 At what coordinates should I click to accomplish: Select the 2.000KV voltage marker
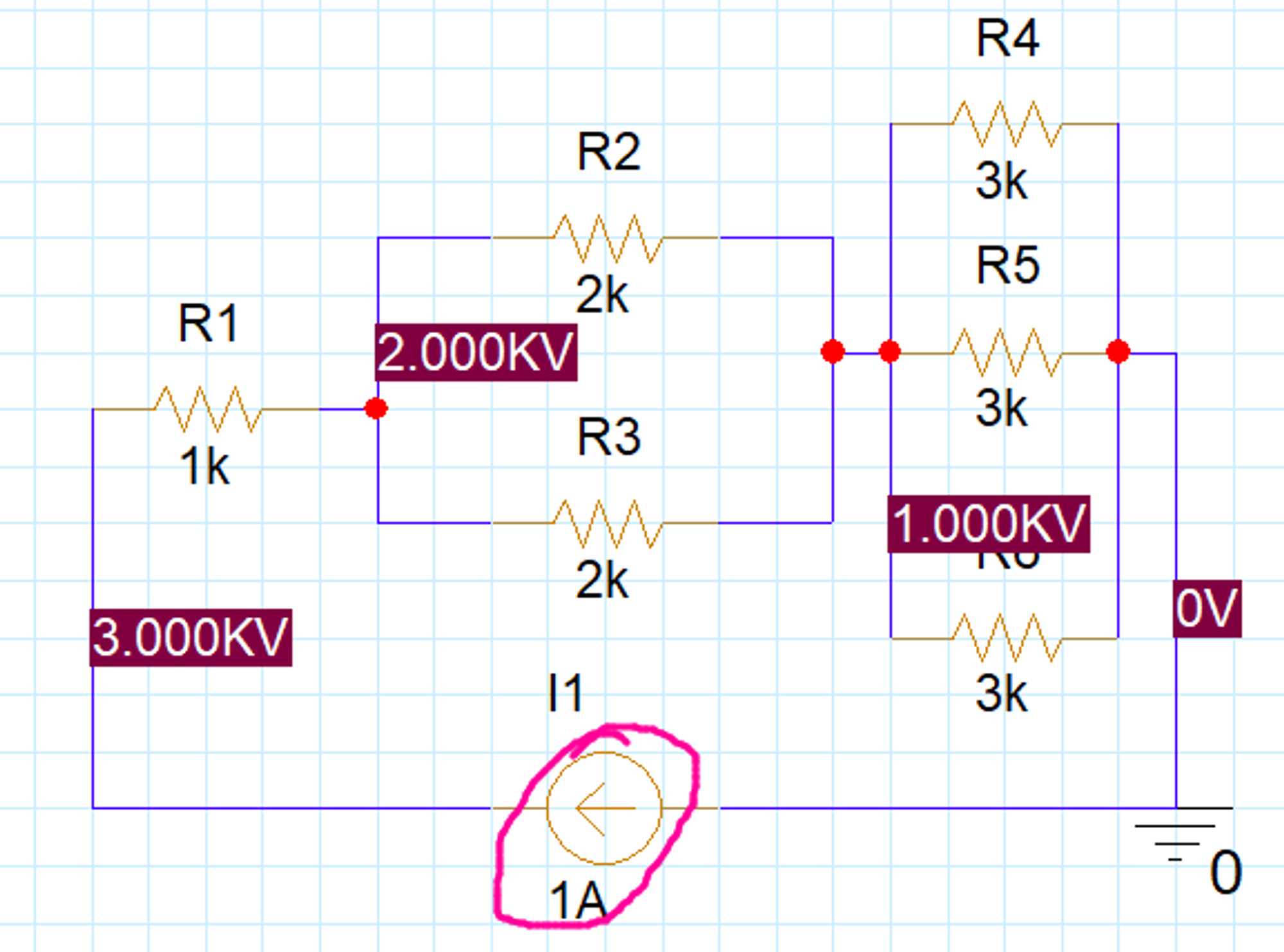click(x=476, y=352)
